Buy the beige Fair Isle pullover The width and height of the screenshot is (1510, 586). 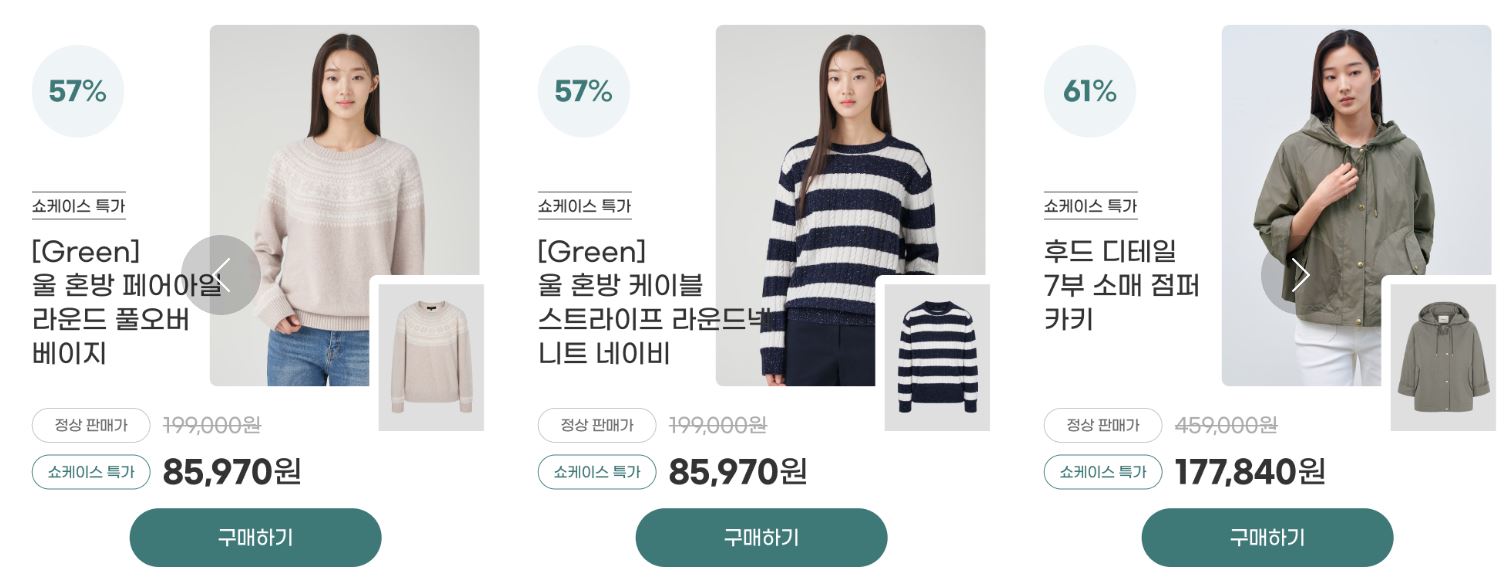coord(255,538)
